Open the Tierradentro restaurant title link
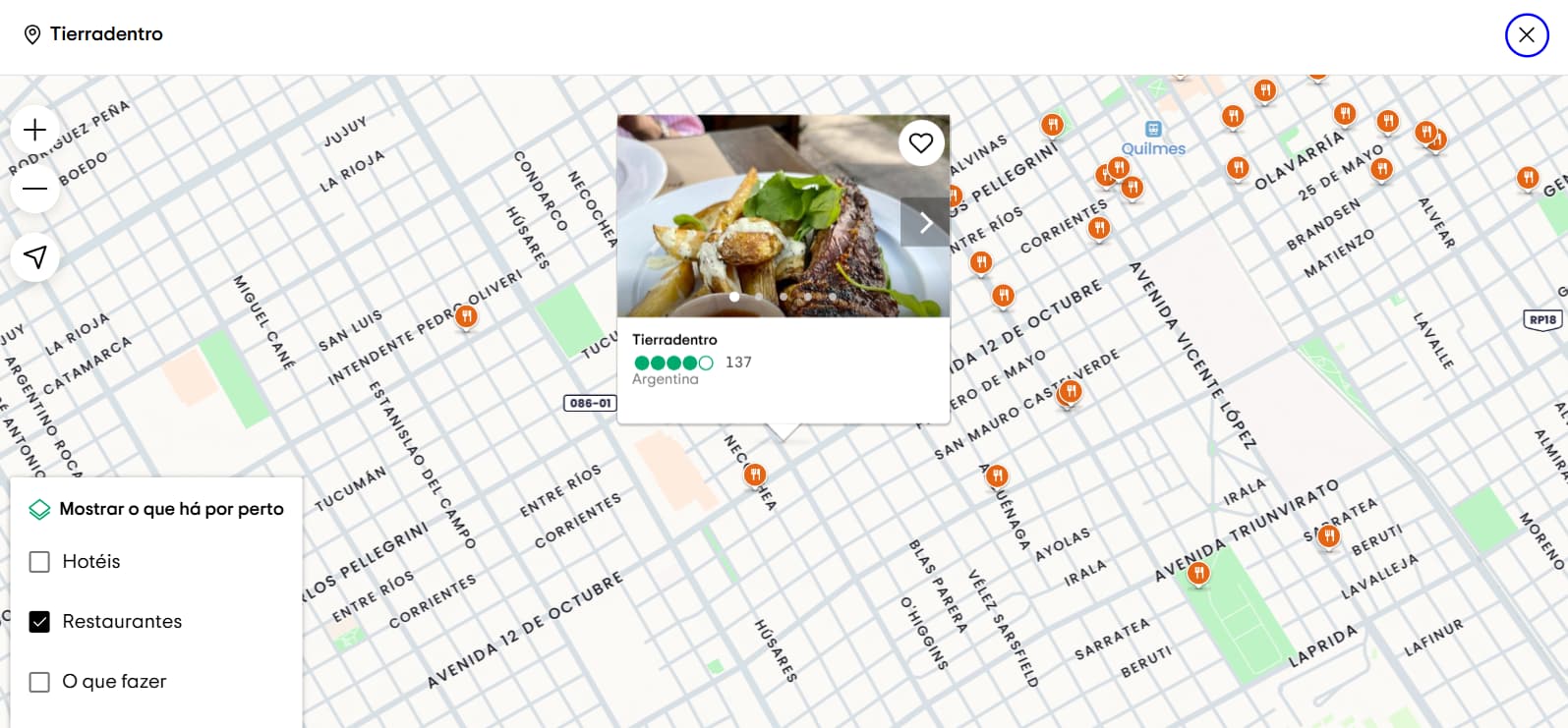The width and height of the screenshot is (1568, 728). click(x=674, y=339)
